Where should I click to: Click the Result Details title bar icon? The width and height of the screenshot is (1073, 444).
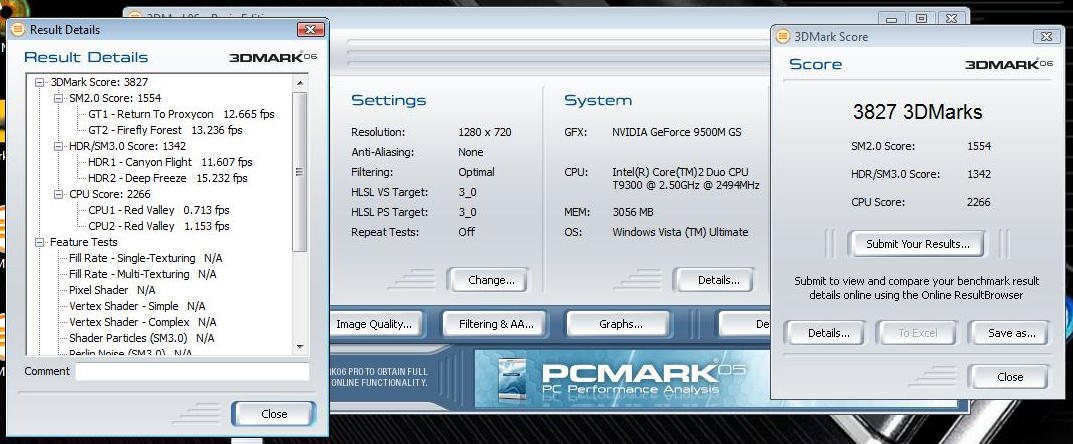18,29
